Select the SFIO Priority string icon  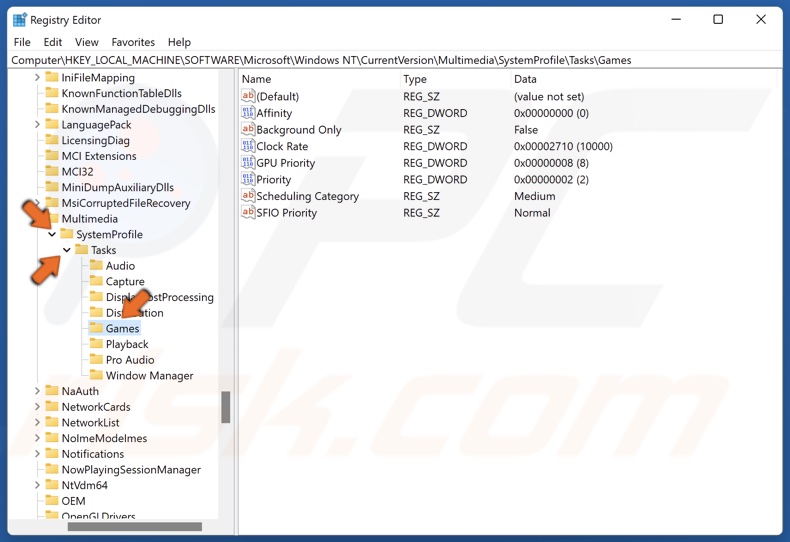point(248,212)
